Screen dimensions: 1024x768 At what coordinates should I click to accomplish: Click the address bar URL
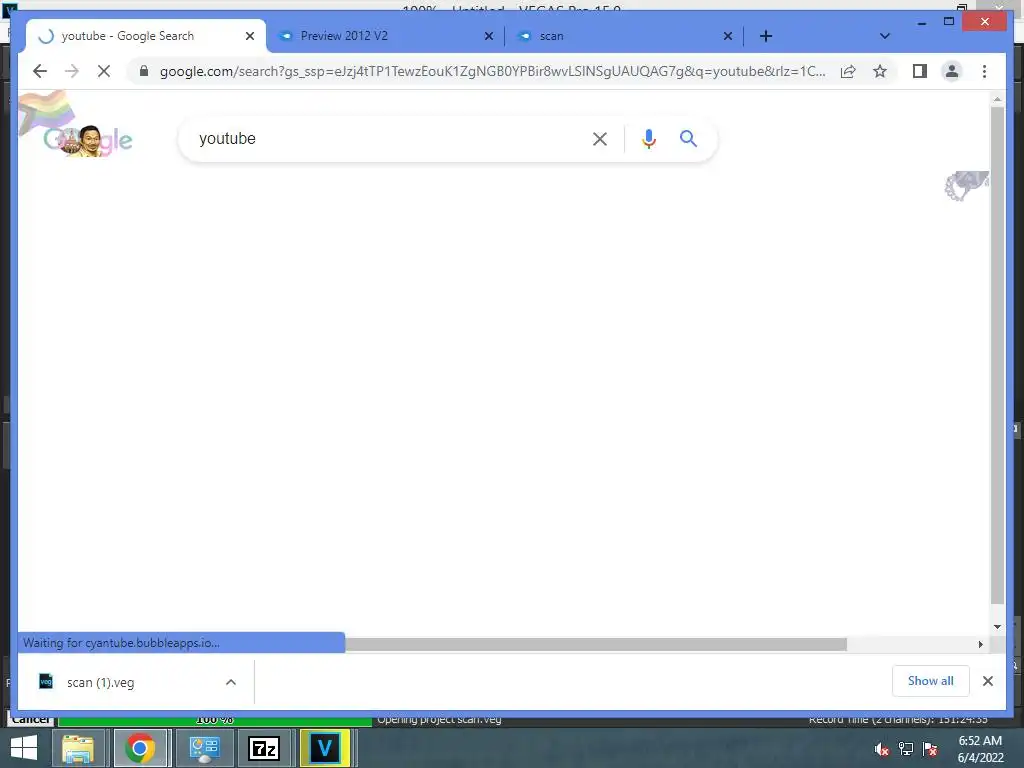pos(492,71)
